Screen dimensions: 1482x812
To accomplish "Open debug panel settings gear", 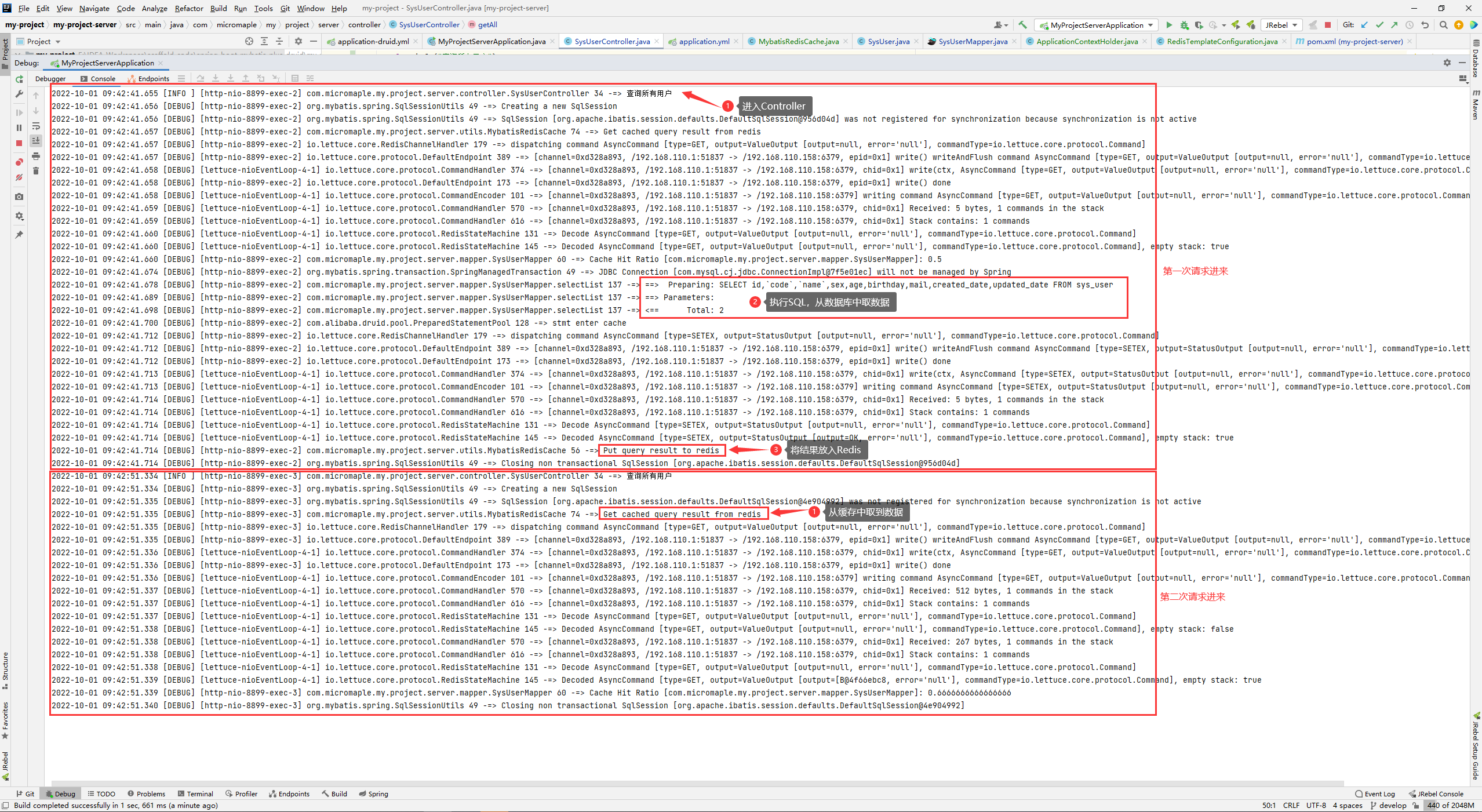I will (19, 216).
